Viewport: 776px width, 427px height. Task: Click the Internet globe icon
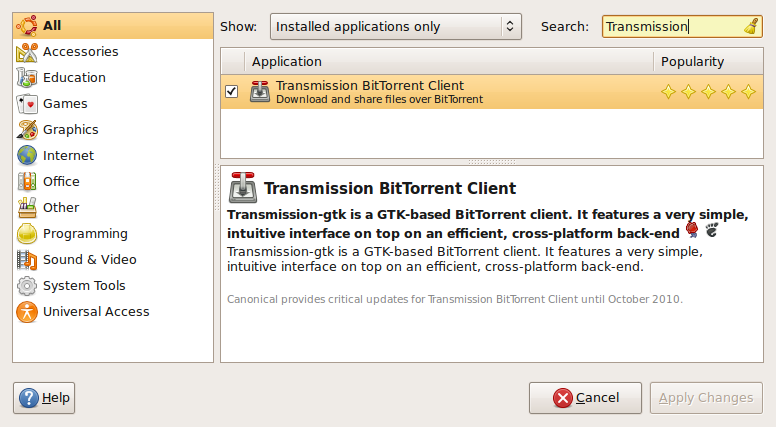pos(27,155)
